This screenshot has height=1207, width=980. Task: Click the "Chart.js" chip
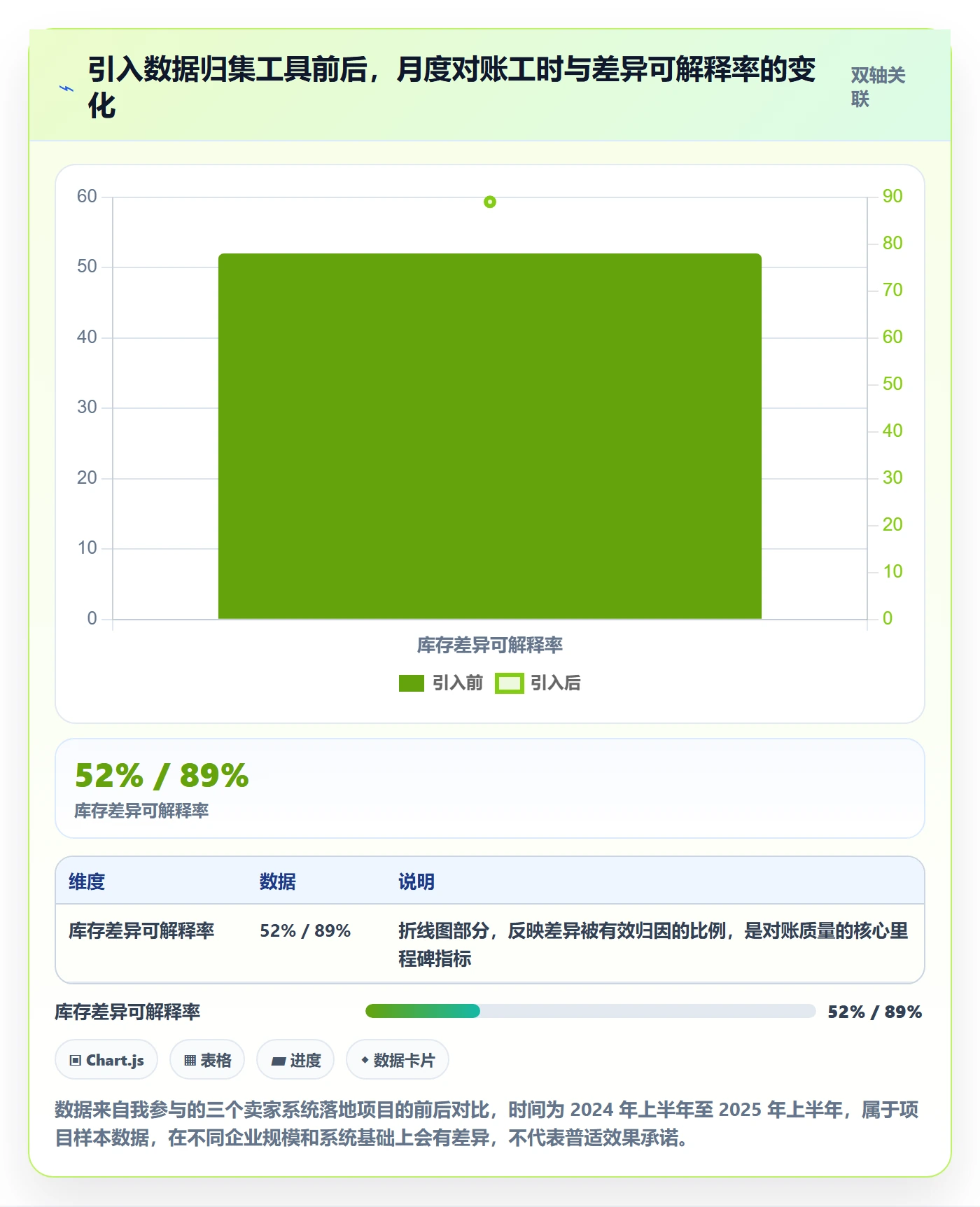coord(106,1060)
